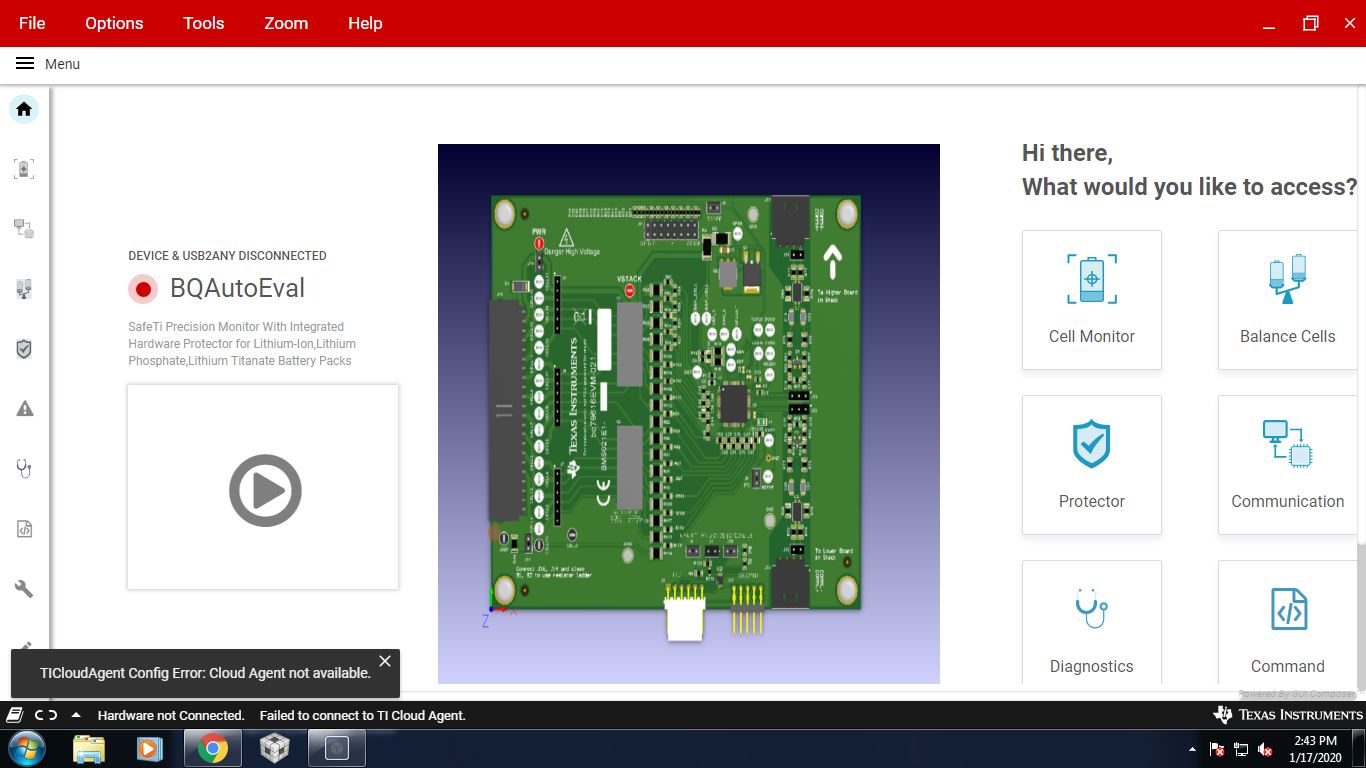The image size is (1366, 768).
Task: Open the log book icon in status bar
Action: point(14,715)
